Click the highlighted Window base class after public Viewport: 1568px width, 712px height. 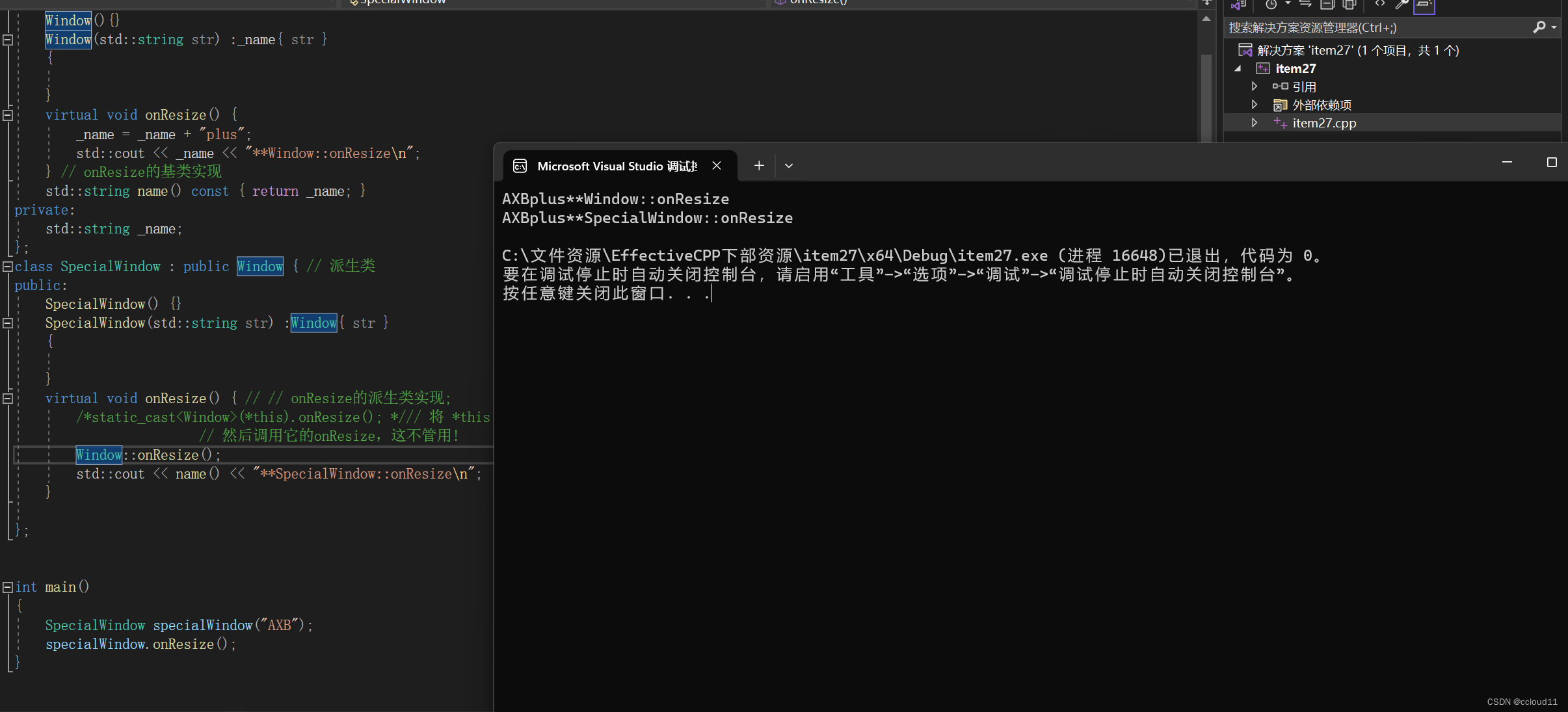pyautogui.click(x=260, y=267)
